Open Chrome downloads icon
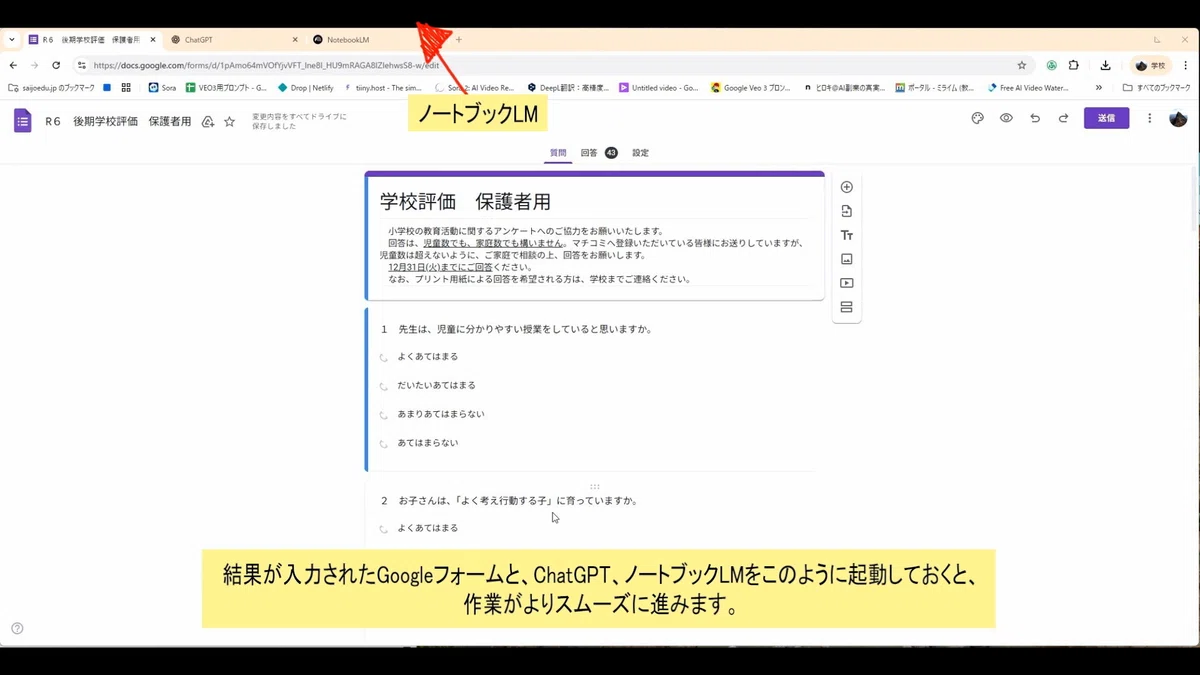This screenshot has height=675, width=1200. pyautogui.click(x=1105, y=65)
